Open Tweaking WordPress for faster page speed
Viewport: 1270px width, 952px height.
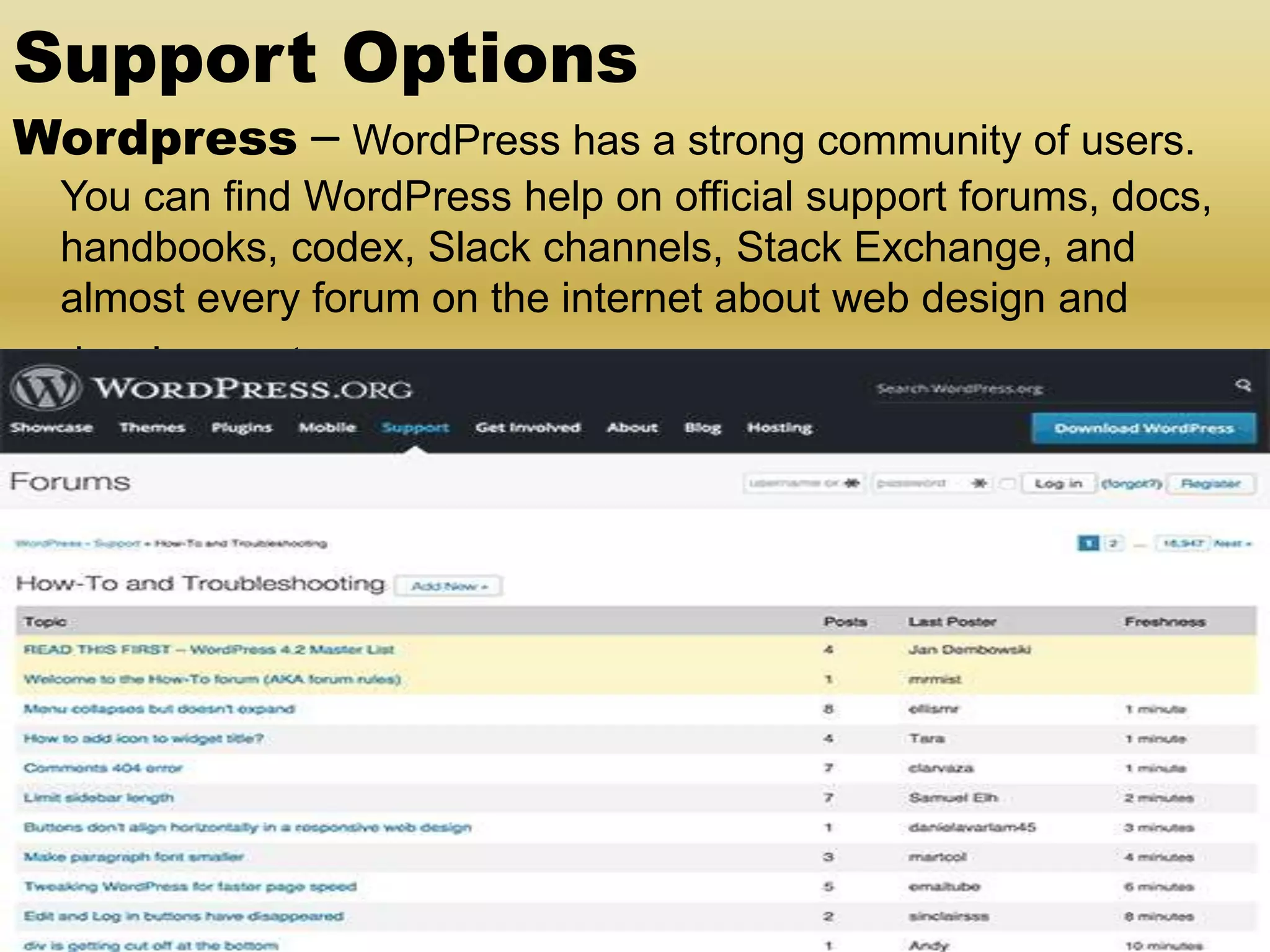pos(190,887)
